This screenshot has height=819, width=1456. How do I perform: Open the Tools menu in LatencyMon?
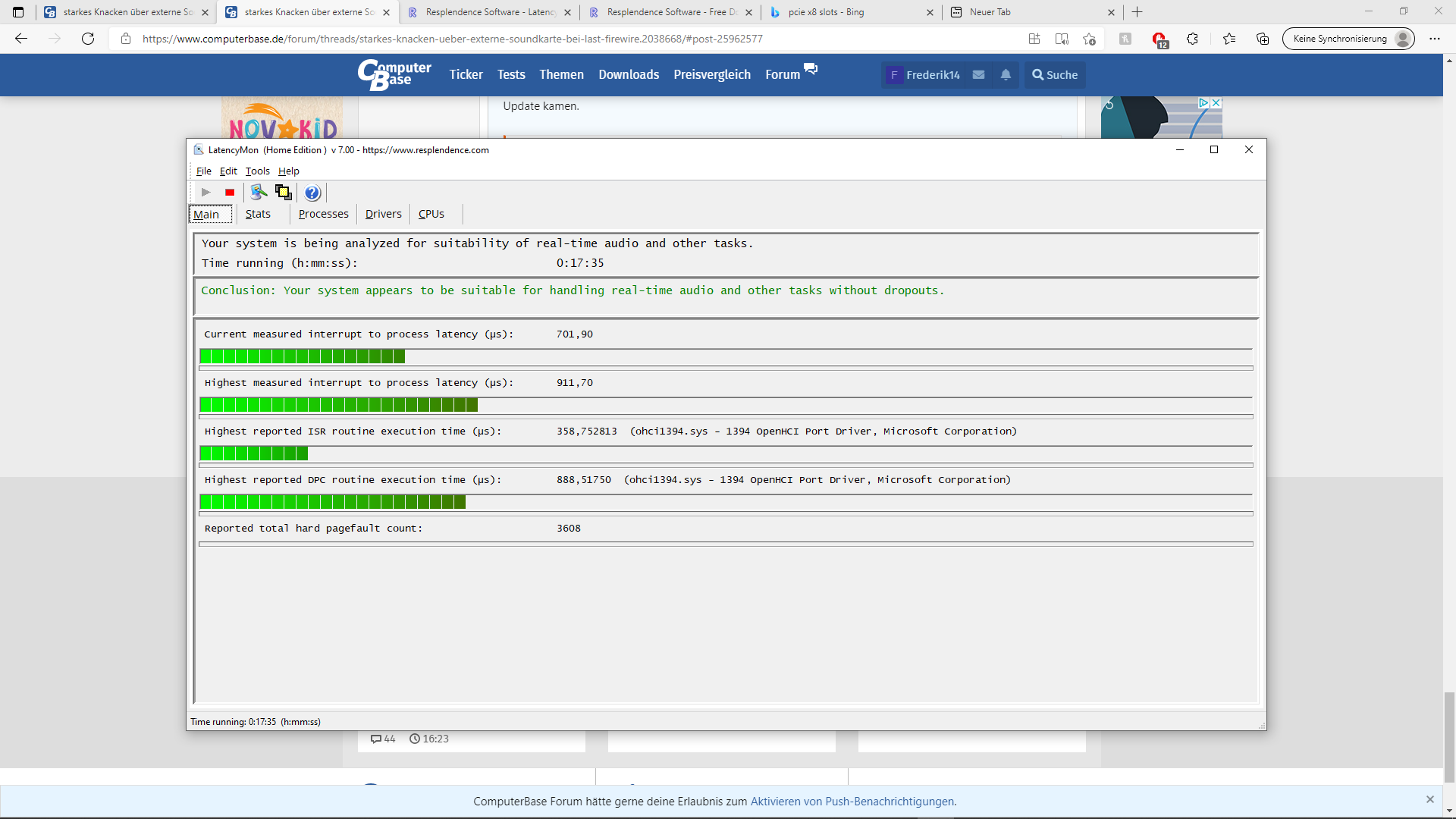pyautogui.click(x=257, y=171)
